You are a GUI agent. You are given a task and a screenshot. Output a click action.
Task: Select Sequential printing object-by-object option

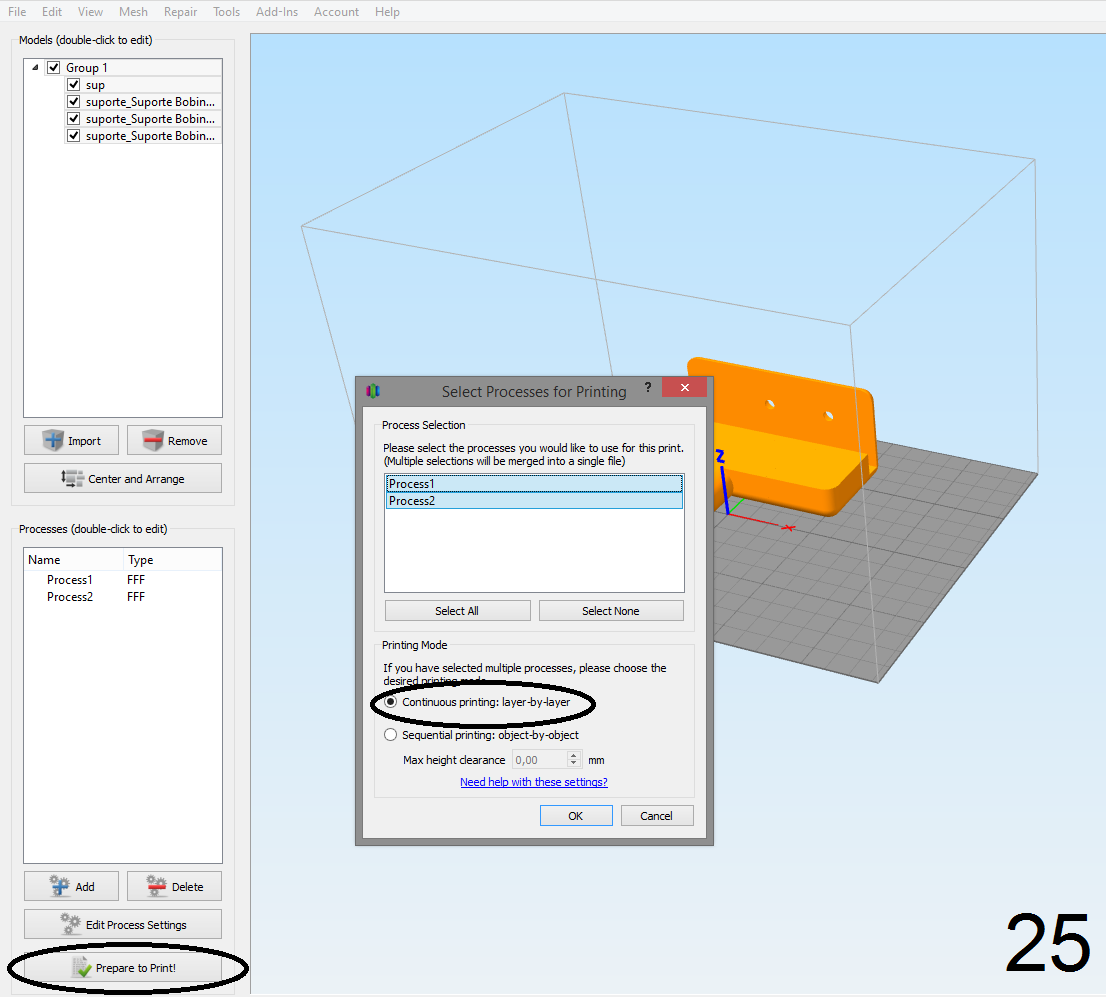pos(391,735)
